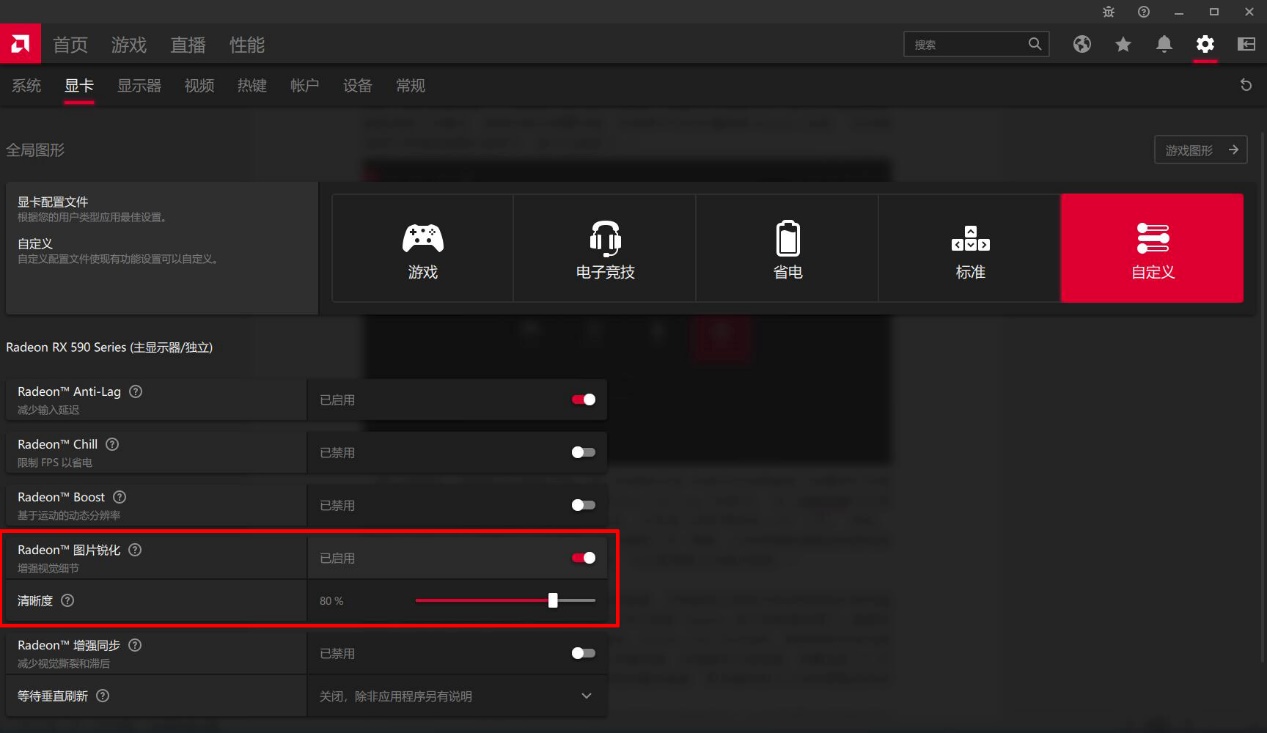Click 显卡配置文件 label
Image resolution: width=1267 pixels, height=733 pixels.
(53, 202)
